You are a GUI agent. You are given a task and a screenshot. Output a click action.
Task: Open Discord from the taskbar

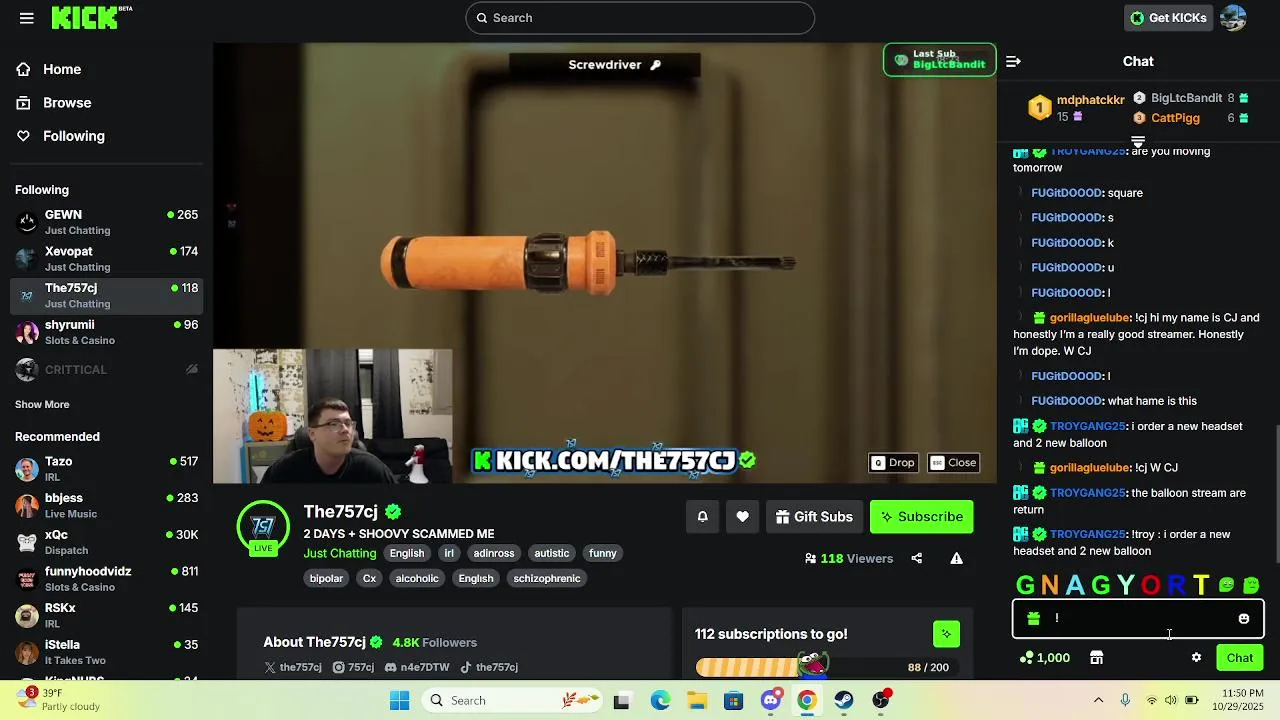pyautogui.click(x=770, y=701)
